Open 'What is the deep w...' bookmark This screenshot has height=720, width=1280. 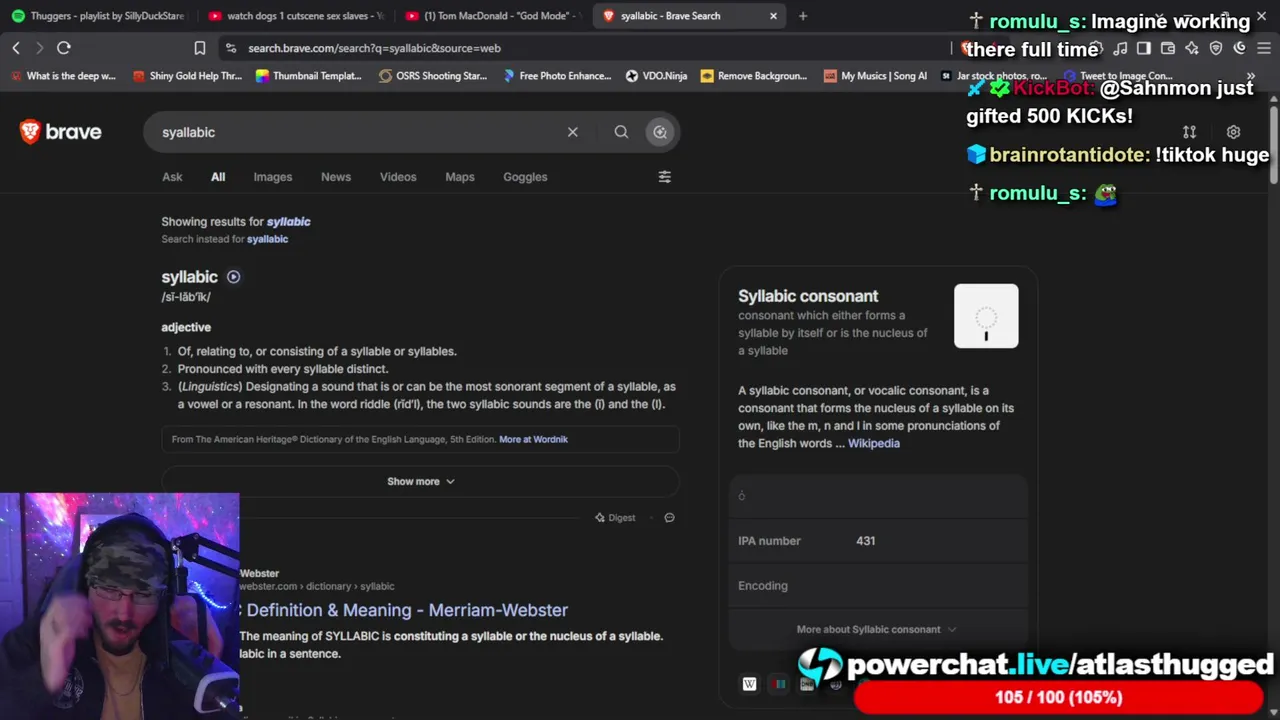click(x=62, y=76)
